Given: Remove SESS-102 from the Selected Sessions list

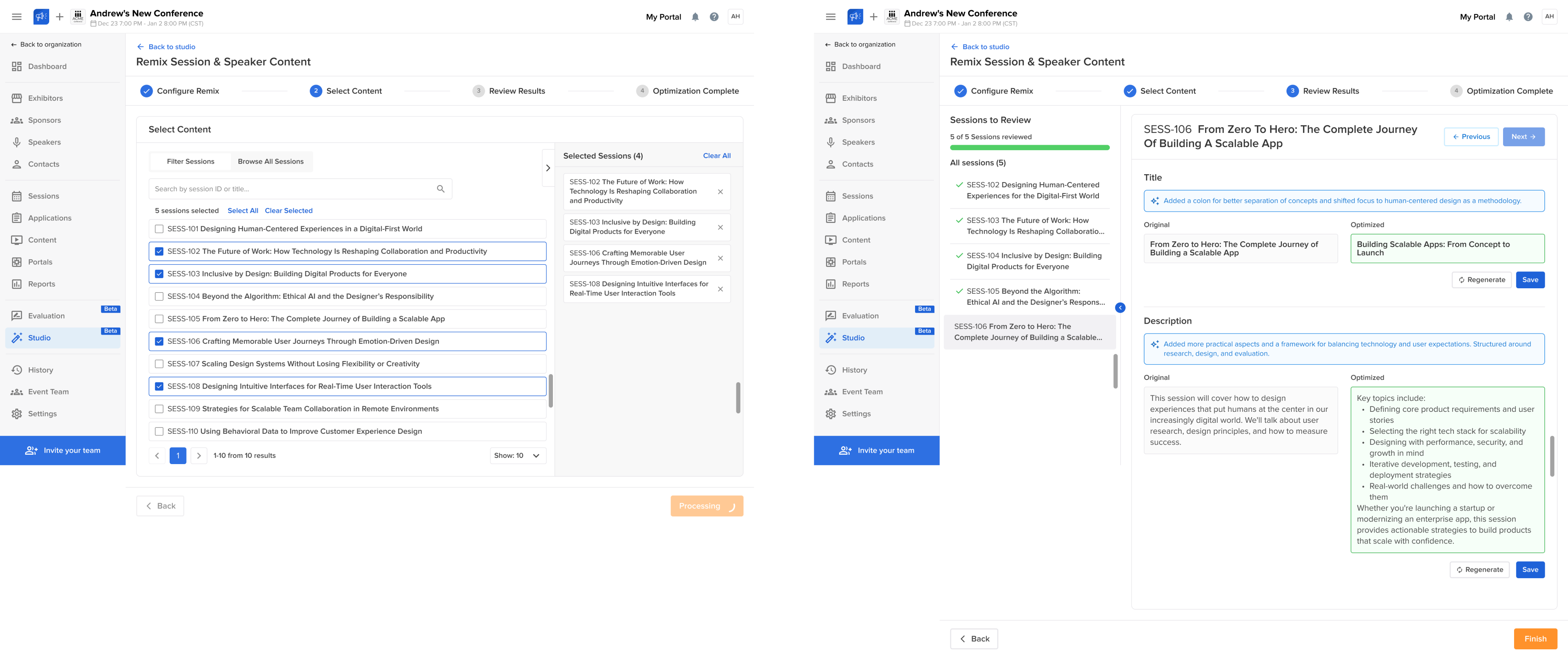Looking at the screenshot, I should pos(720,192).
